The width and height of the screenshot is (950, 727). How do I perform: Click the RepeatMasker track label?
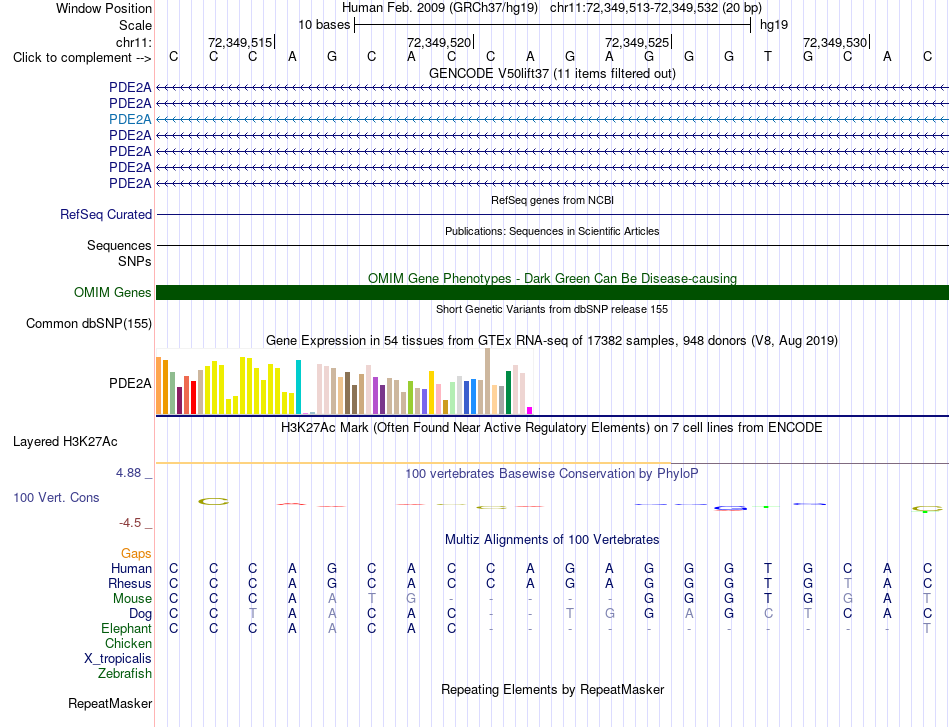pos(110,703)
